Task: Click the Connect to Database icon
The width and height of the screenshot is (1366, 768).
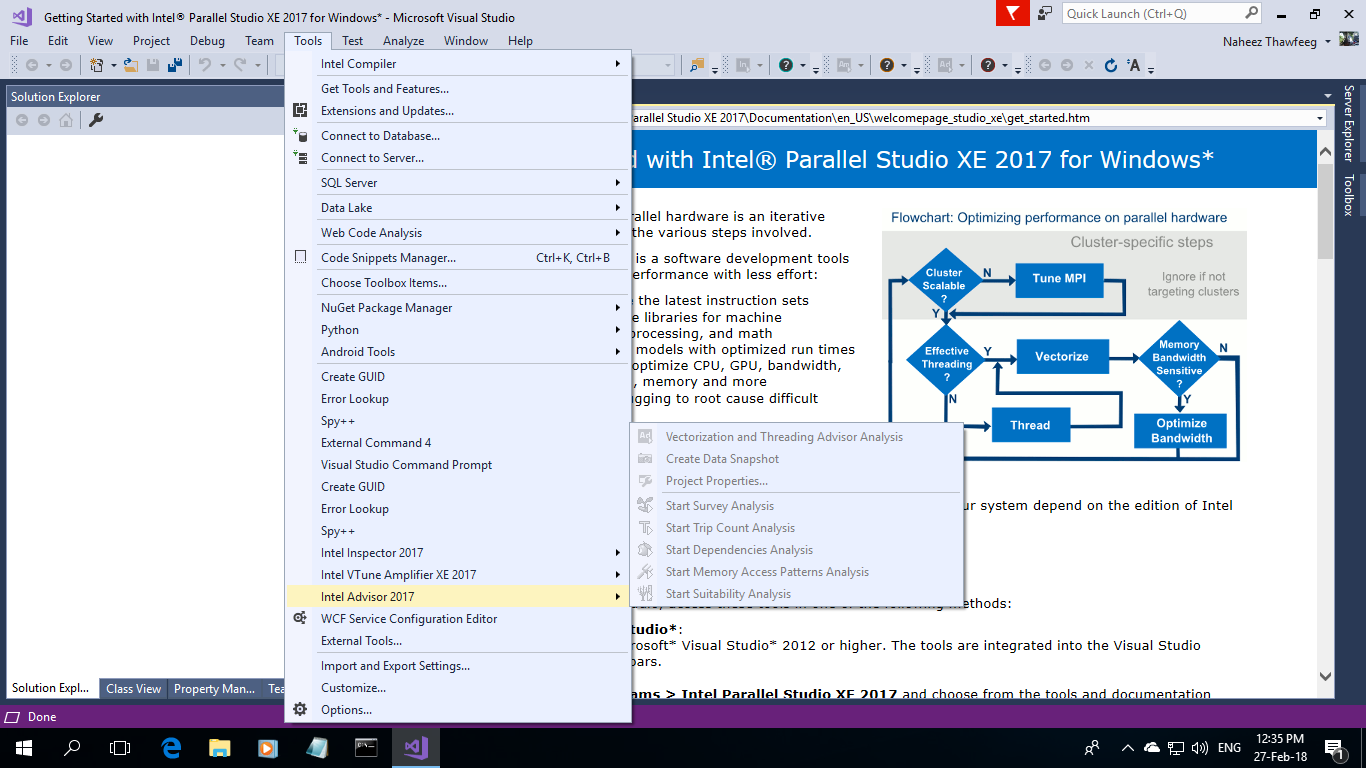Action: pyautogui.click(x=300, y=135)
